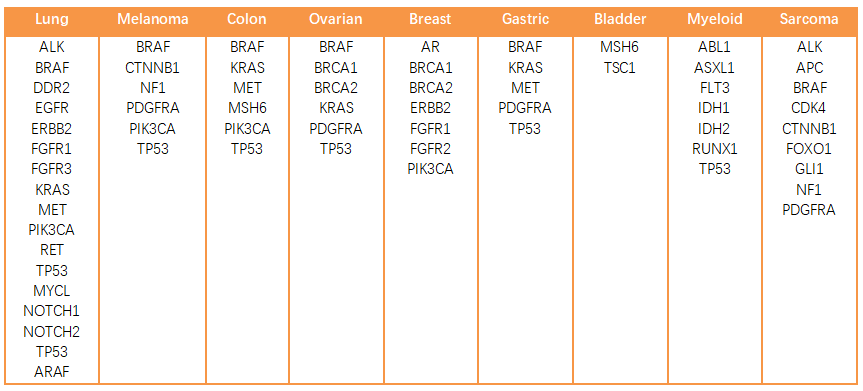Click EGFR in the Lung column
863x391 pixels.
point(52,108)
